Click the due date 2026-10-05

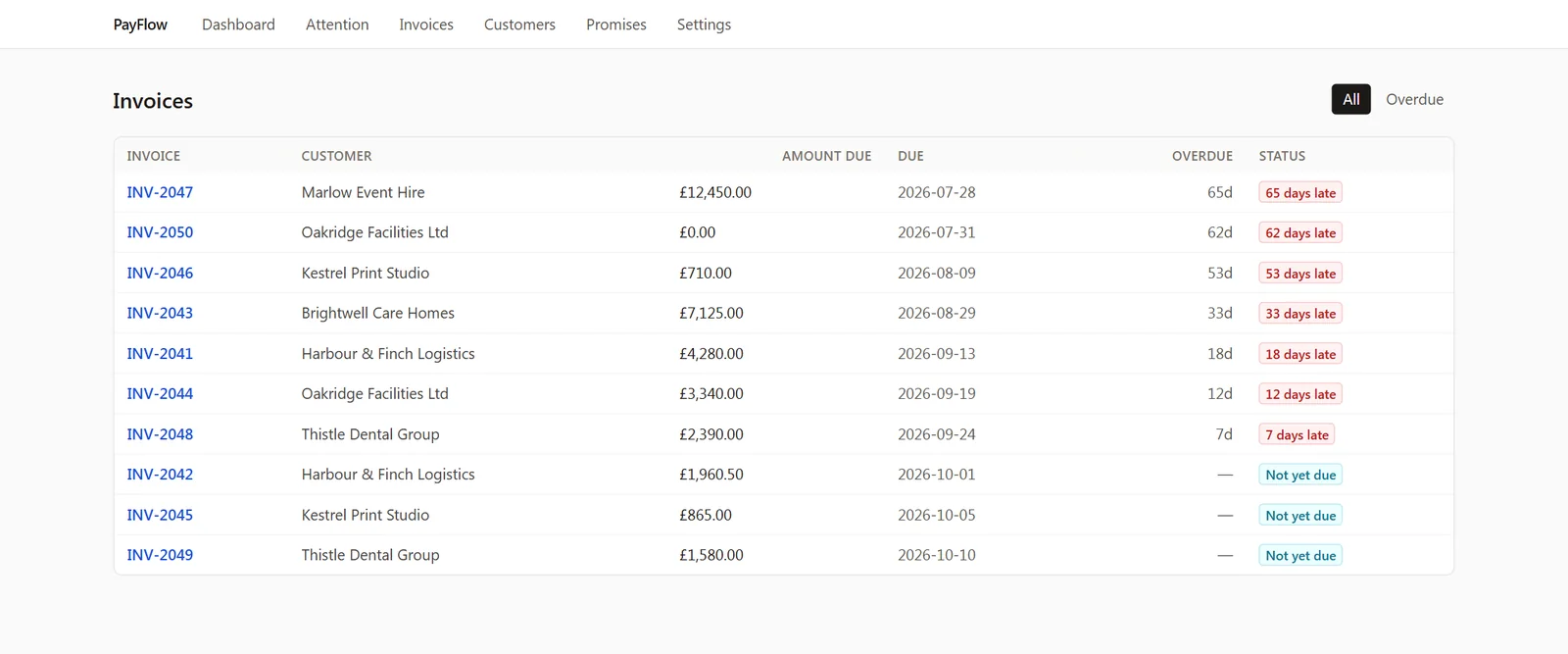(937, 515)
